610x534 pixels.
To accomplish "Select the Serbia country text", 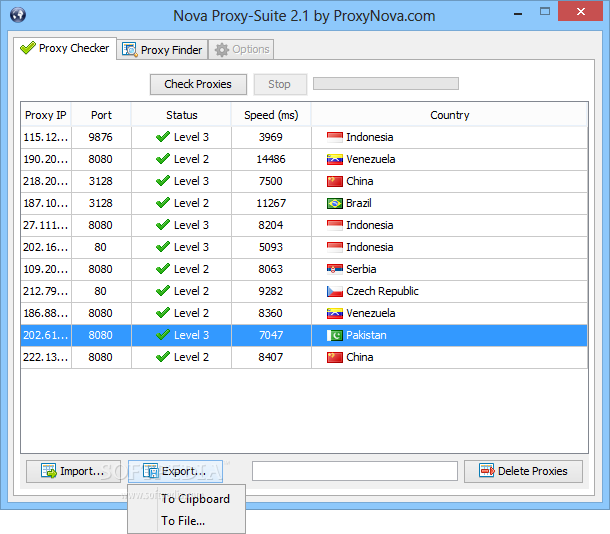I will (x=361, y=269).
